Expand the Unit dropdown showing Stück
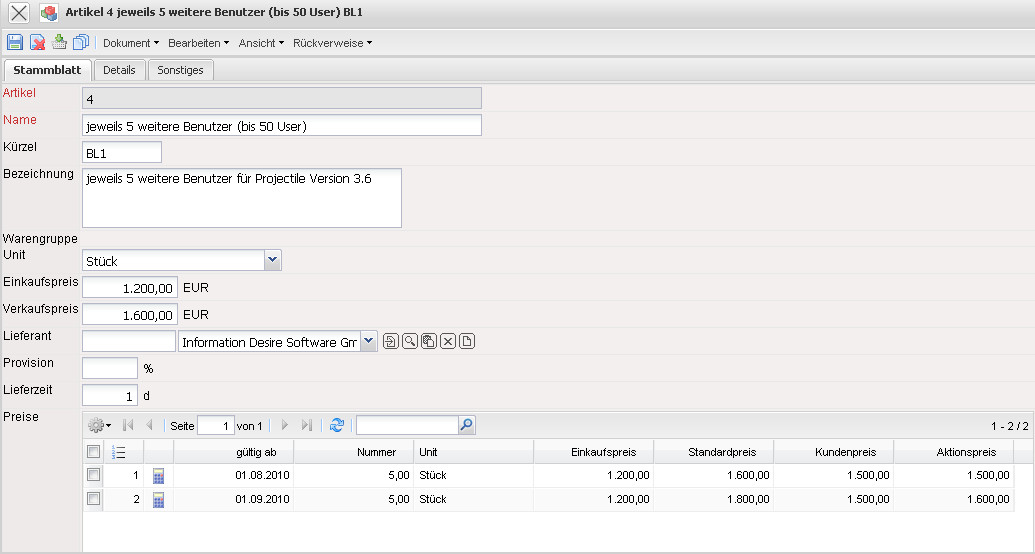The width and height of the screenshot is (1035, 554). tap(272, 260)
